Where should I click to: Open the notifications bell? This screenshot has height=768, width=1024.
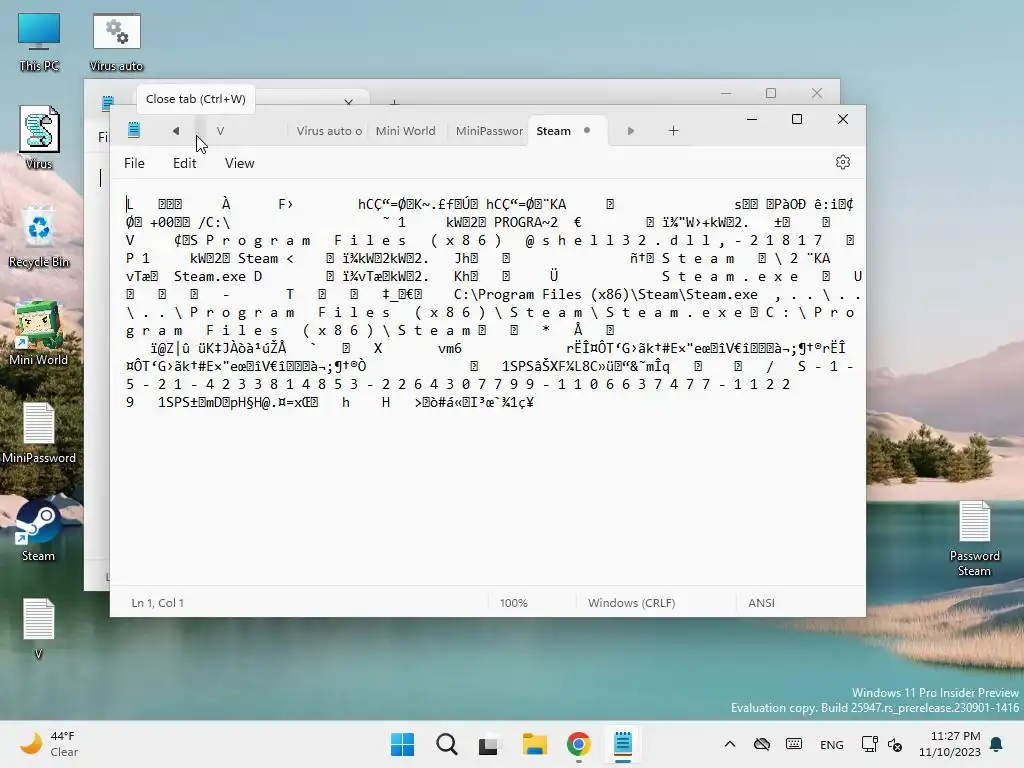tap(997, 744)
